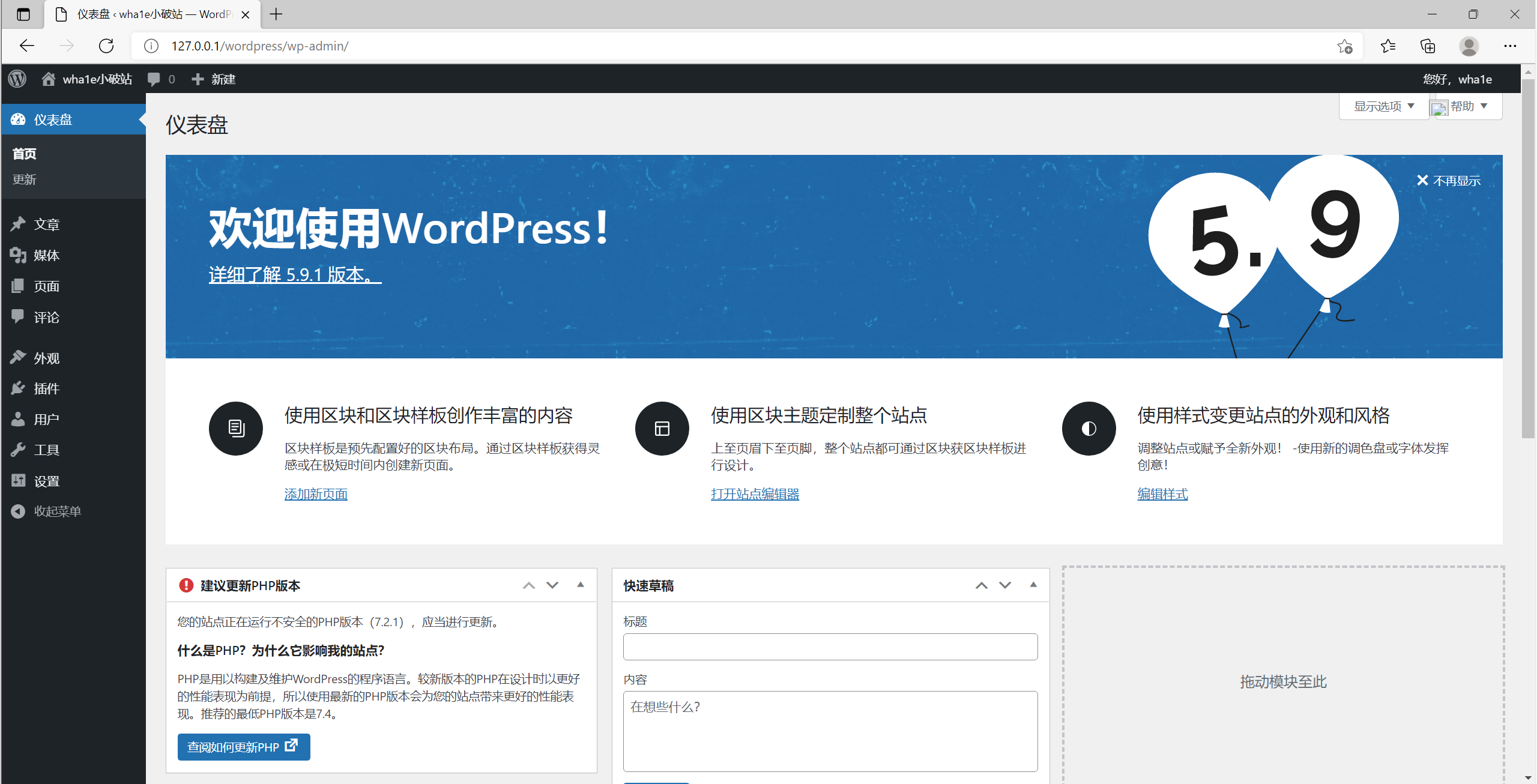Toggle the 快速草稿 panel collapse triangle
This screenshot has width=1537, height=784.
pos(1033,585)
